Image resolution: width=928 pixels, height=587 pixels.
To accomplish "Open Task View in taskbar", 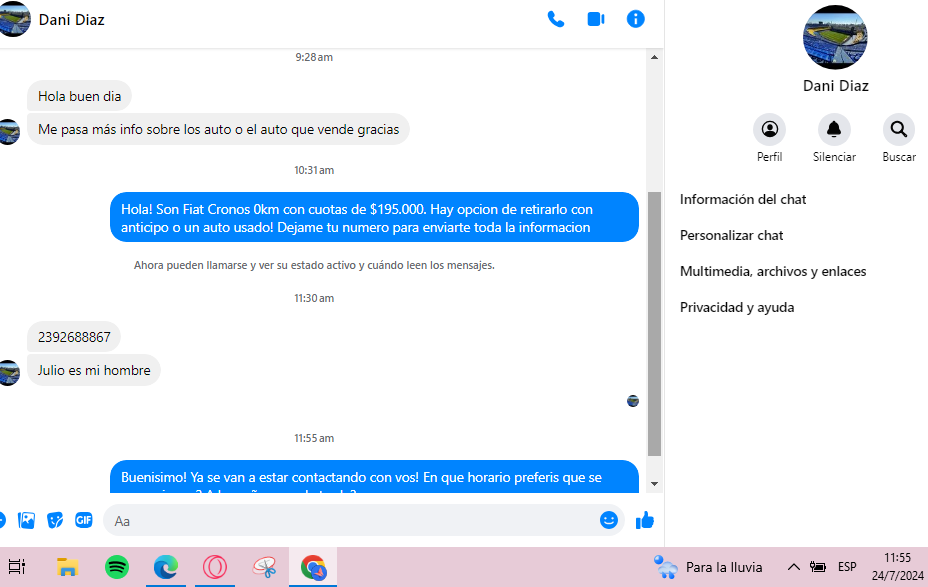I will coord(17,567).
